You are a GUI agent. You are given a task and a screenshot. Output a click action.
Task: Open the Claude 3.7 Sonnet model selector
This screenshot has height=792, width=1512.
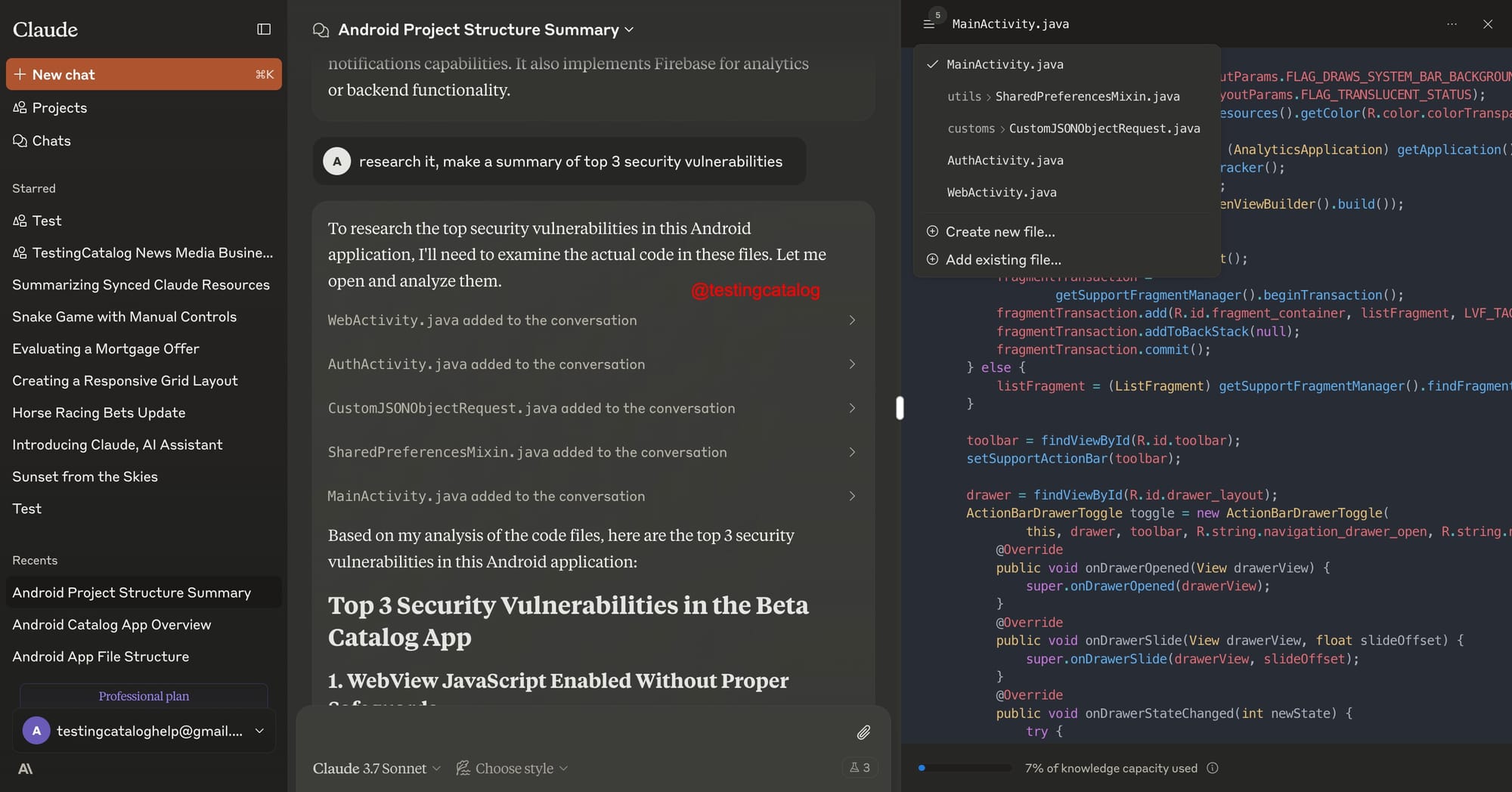(x=376, y=769)
